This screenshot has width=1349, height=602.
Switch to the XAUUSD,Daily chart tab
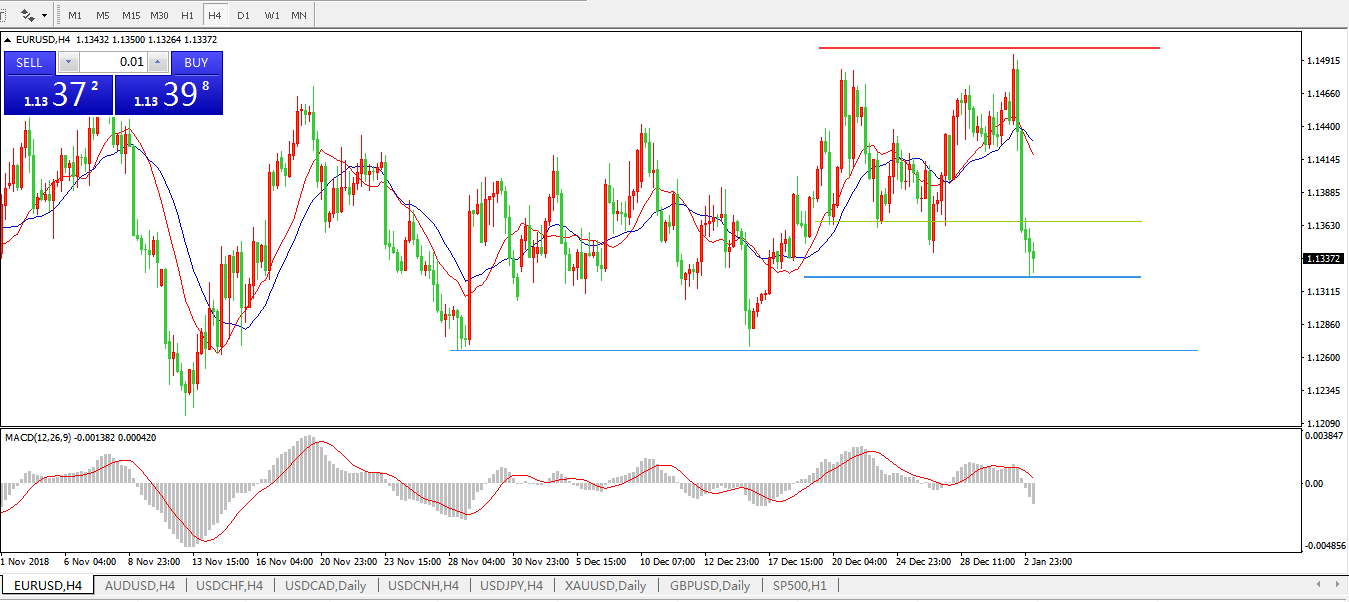(605, 585)
